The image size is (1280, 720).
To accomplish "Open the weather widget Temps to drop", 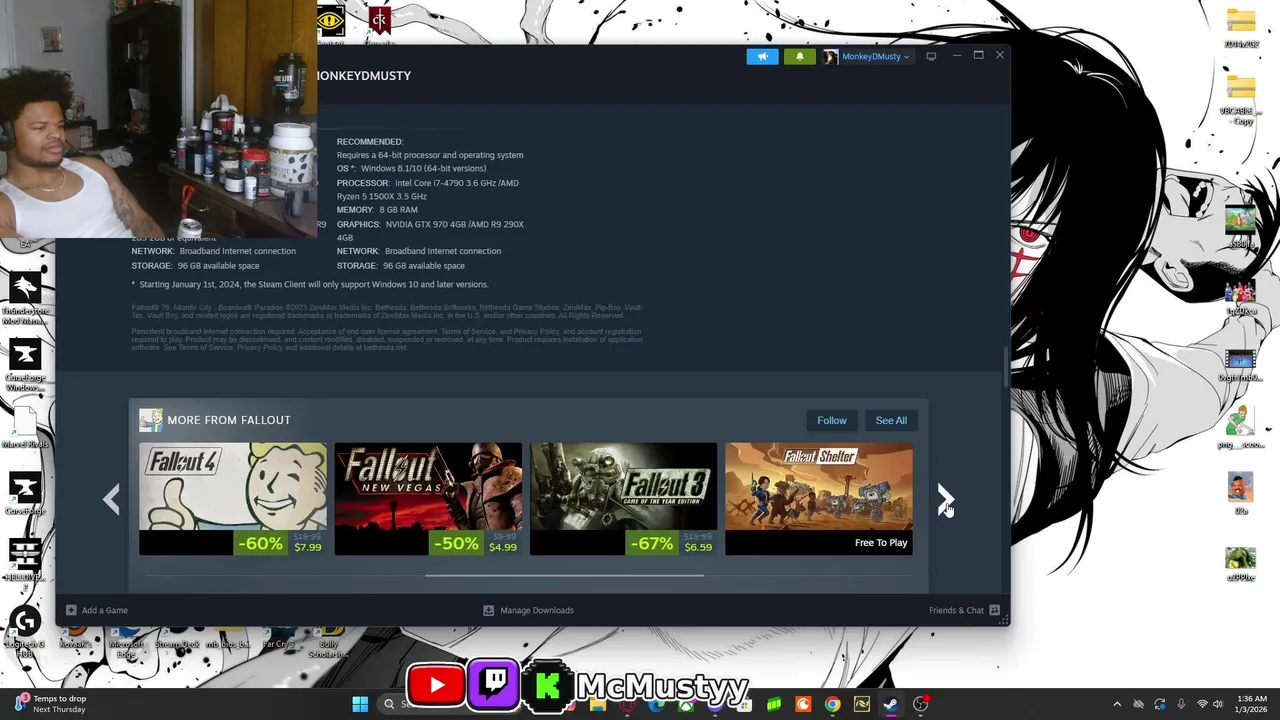I will [x=50, y=704].
